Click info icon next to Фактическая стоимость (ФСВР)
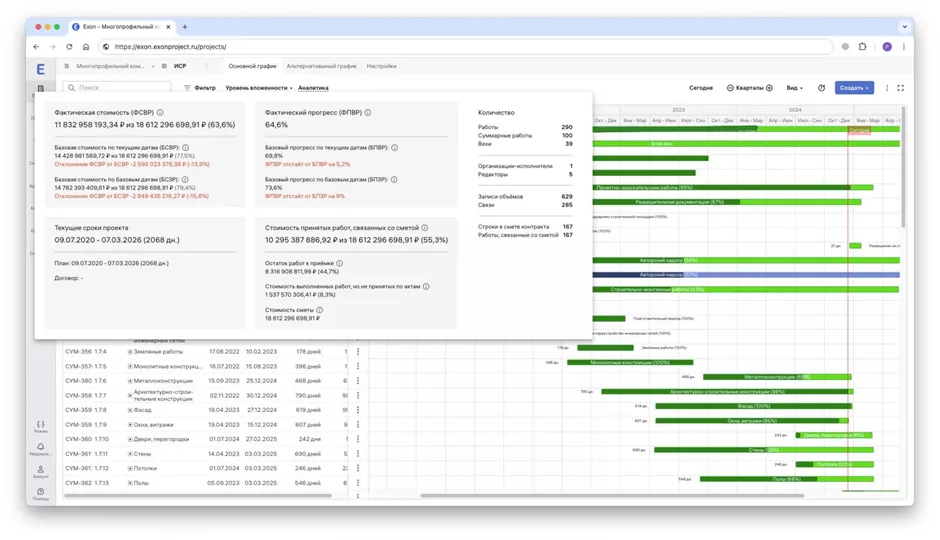 click(160, 113)
